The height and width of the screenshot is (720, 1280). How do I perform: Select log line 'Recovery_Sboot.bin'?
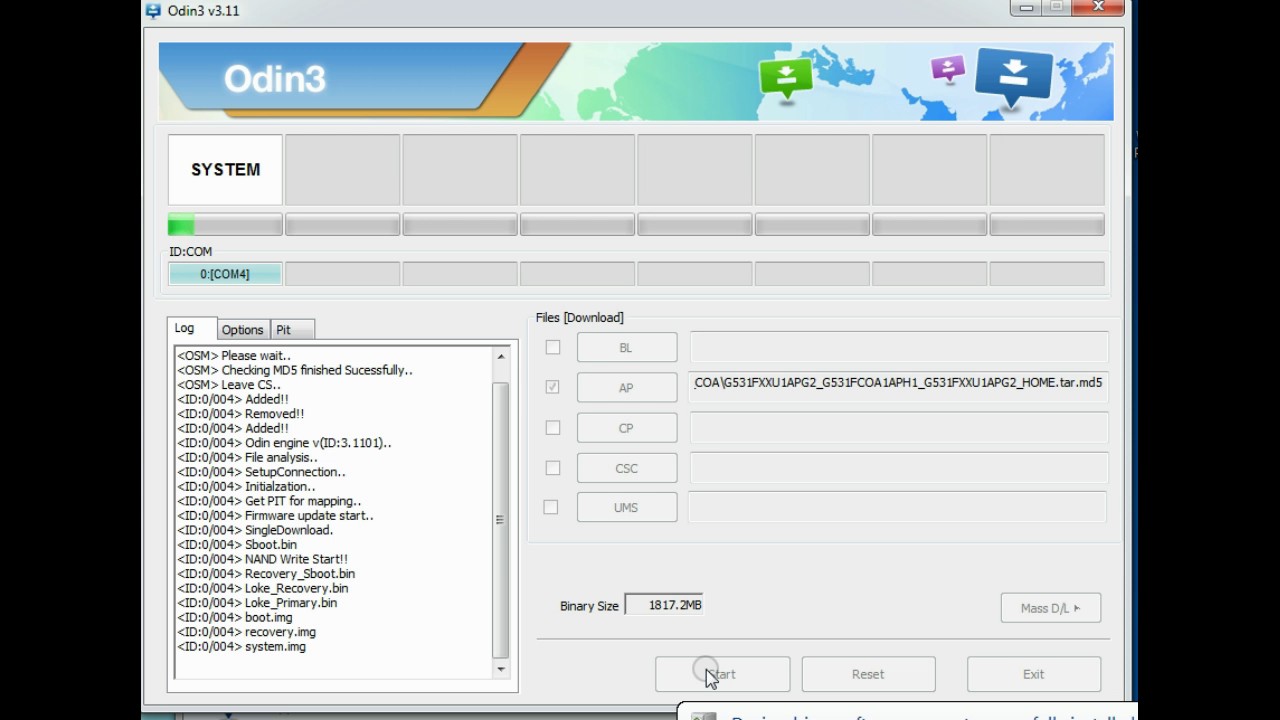266,574
